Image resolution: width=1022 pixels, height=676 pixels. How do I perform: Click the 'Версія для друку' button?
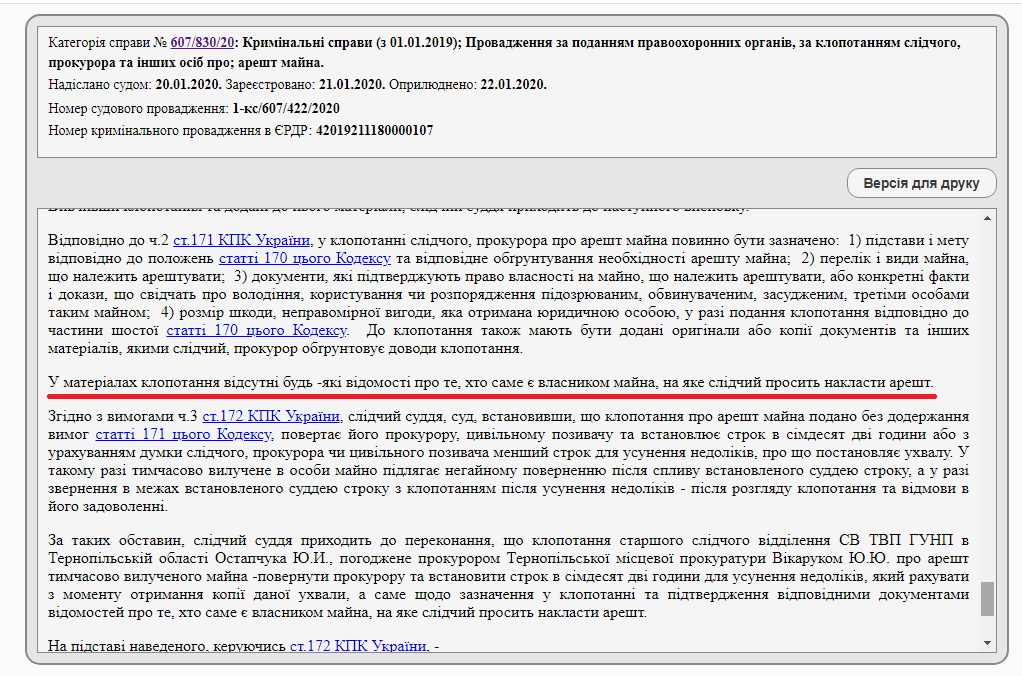pyautogui.click(x=921, y=183)
